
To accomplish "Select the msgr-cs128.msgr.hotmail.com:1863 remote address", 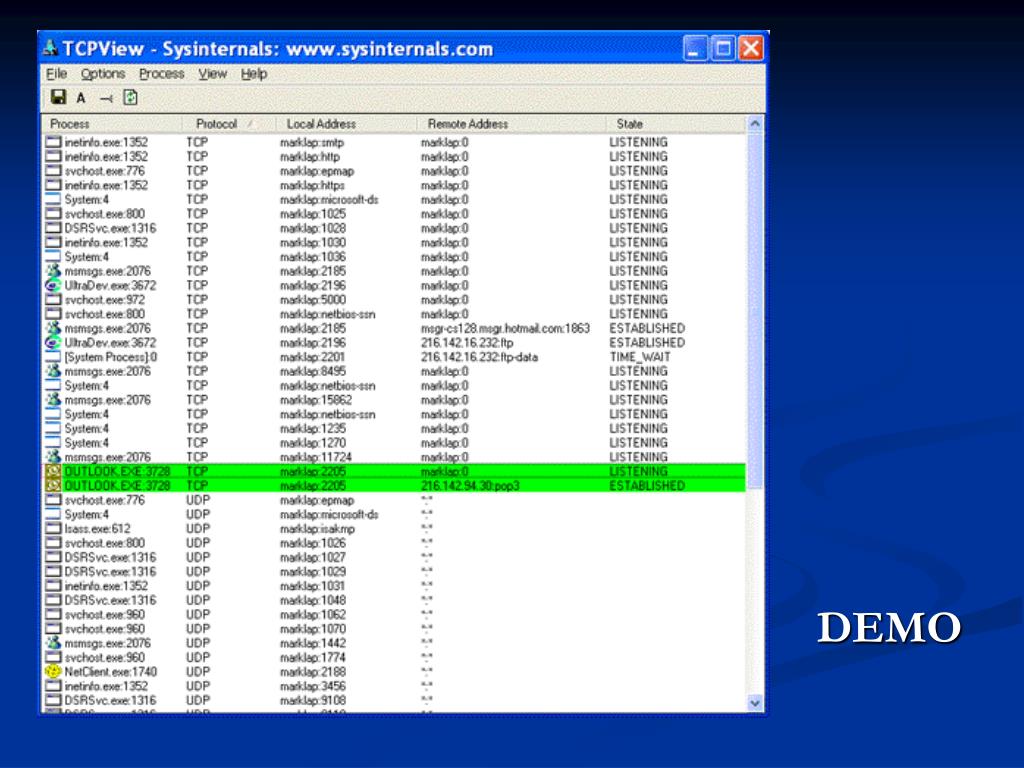I will (505, 328).
